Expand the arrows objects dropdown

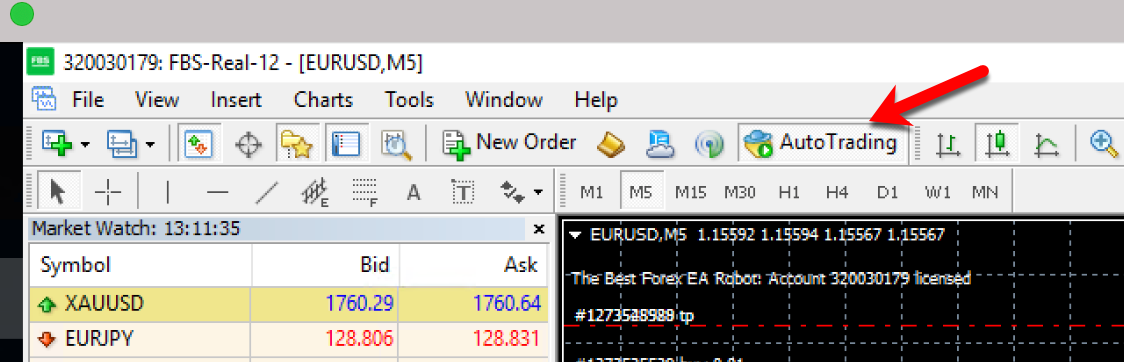pos(538,192)
